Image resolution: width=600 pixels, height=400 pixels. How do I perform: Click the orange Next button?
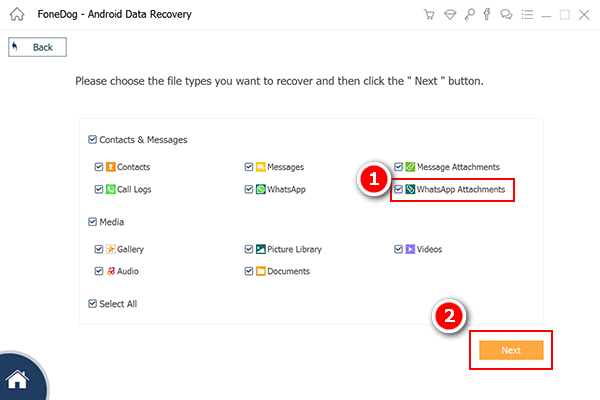511,351
